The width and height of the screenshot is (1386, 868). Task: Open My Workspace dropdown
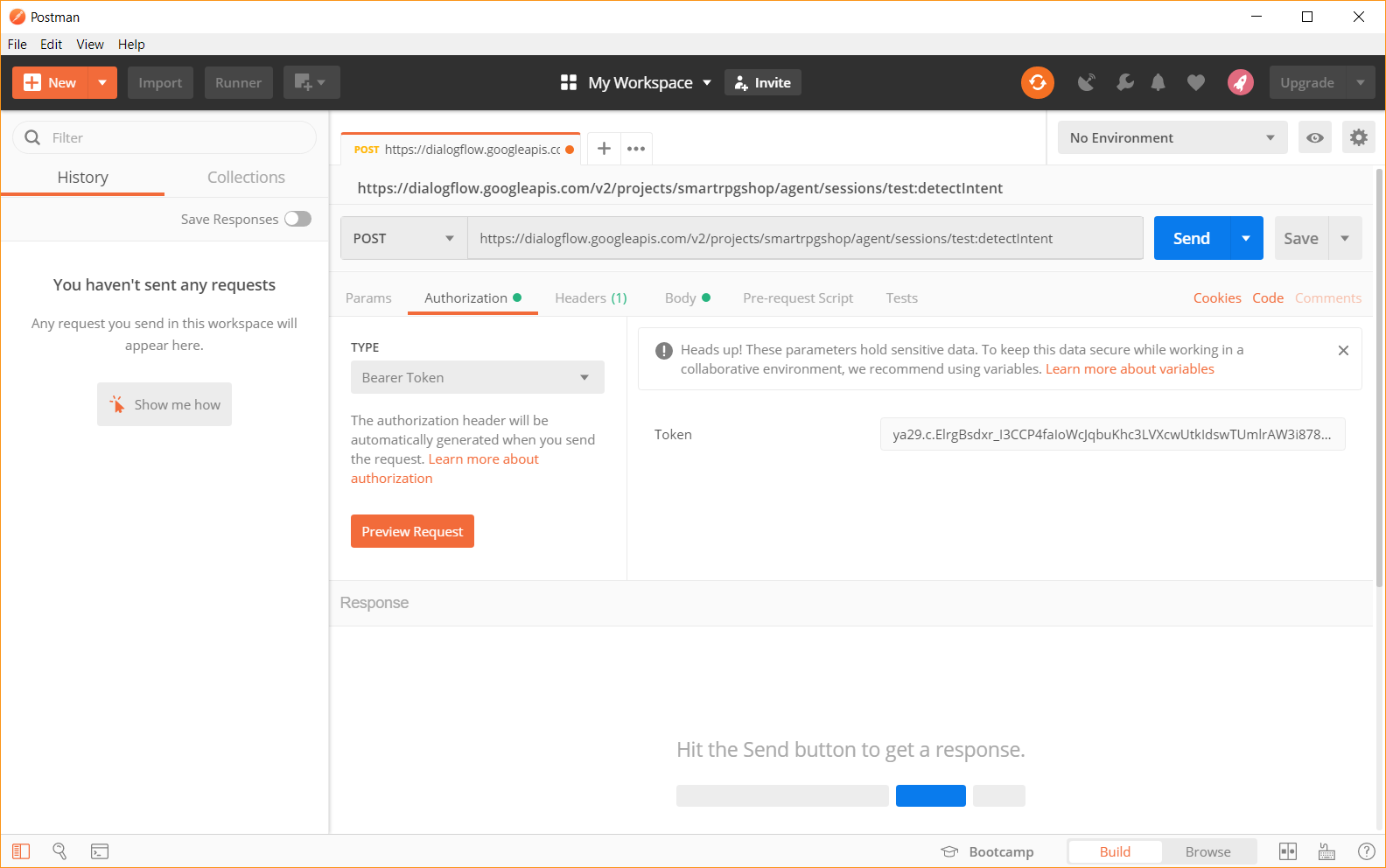coord(649,82)
